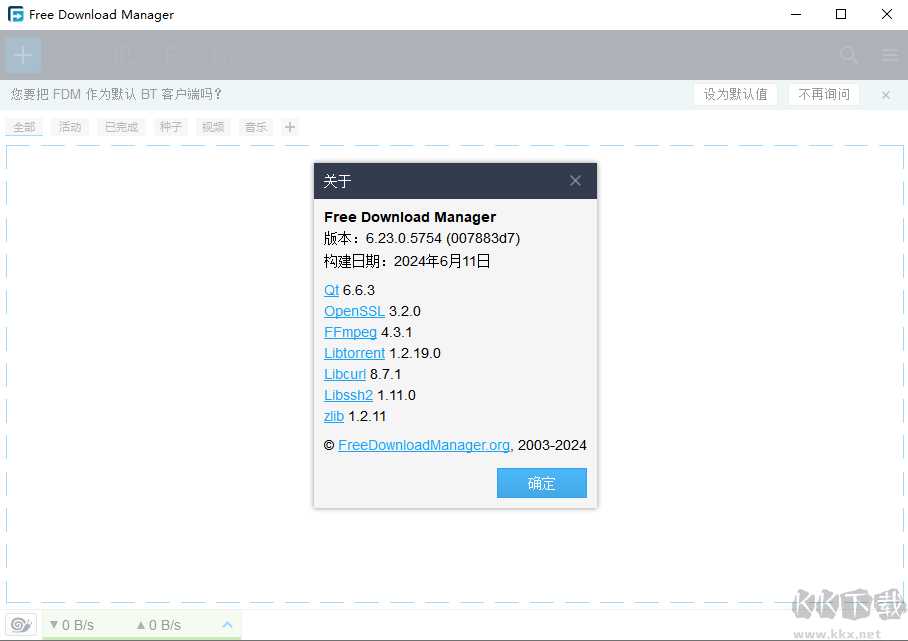The width and height of the screenshot is (908, 641).
Task: Click the version text 6.23.0.5754
Action: tap(404, 239)
